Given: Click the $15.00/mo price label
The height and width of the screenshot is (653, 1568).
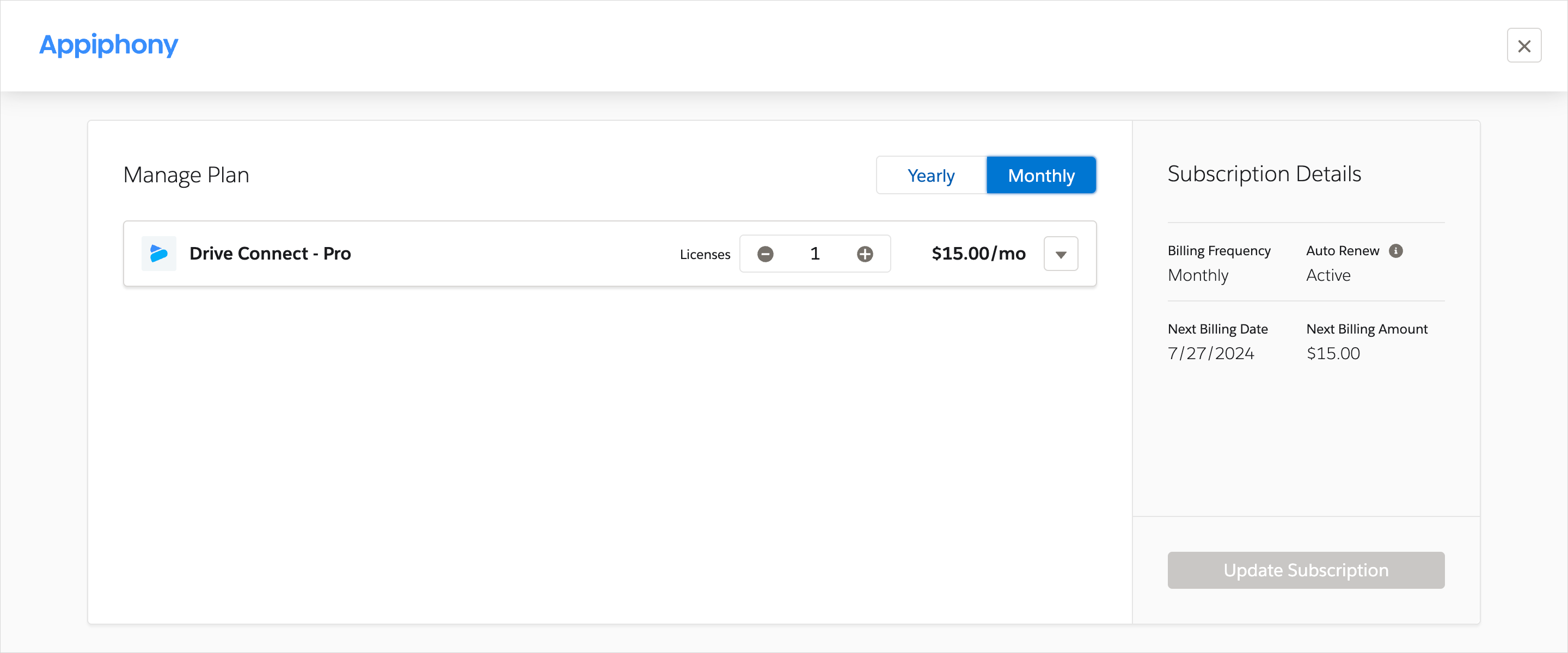Looking at the screenshot, I should (978, 253).
